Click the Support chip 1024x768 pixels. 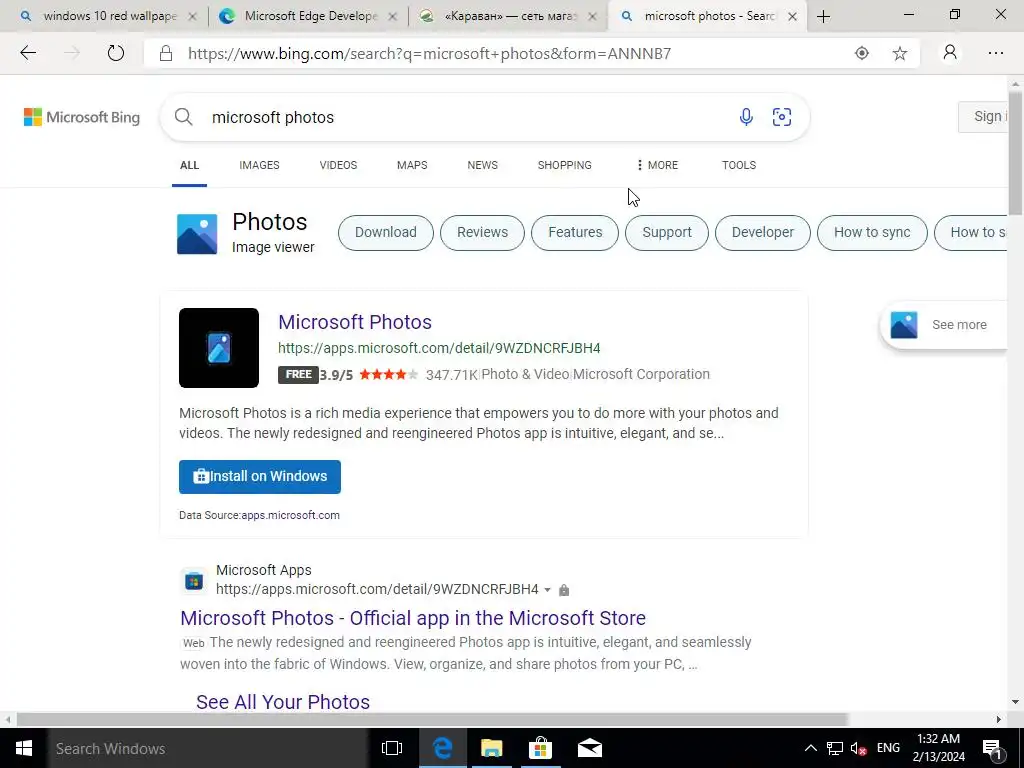[x=667, y=232]
